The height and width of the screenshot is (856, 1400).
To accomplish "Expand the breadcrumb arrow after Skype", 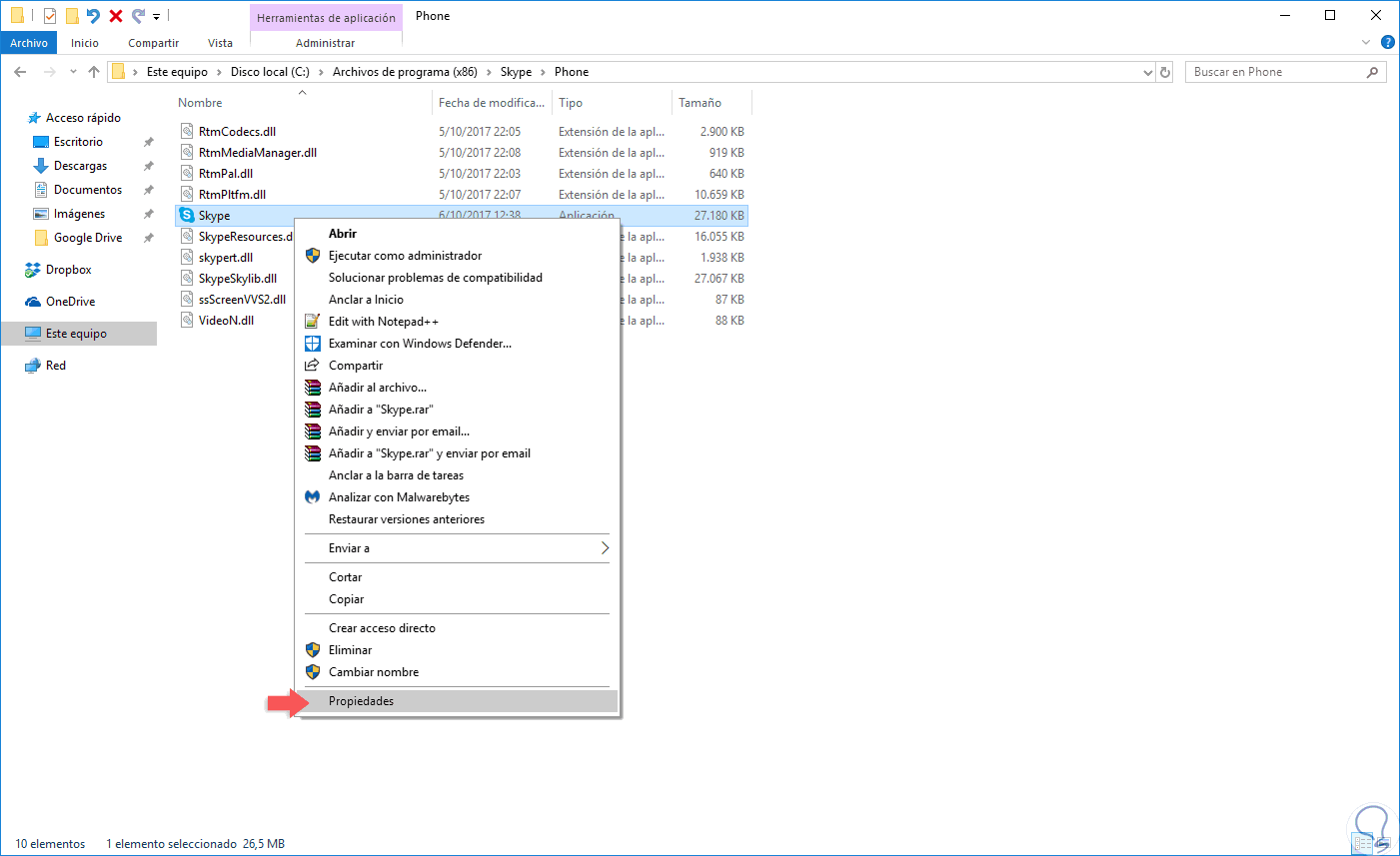I will click(544, 72).
